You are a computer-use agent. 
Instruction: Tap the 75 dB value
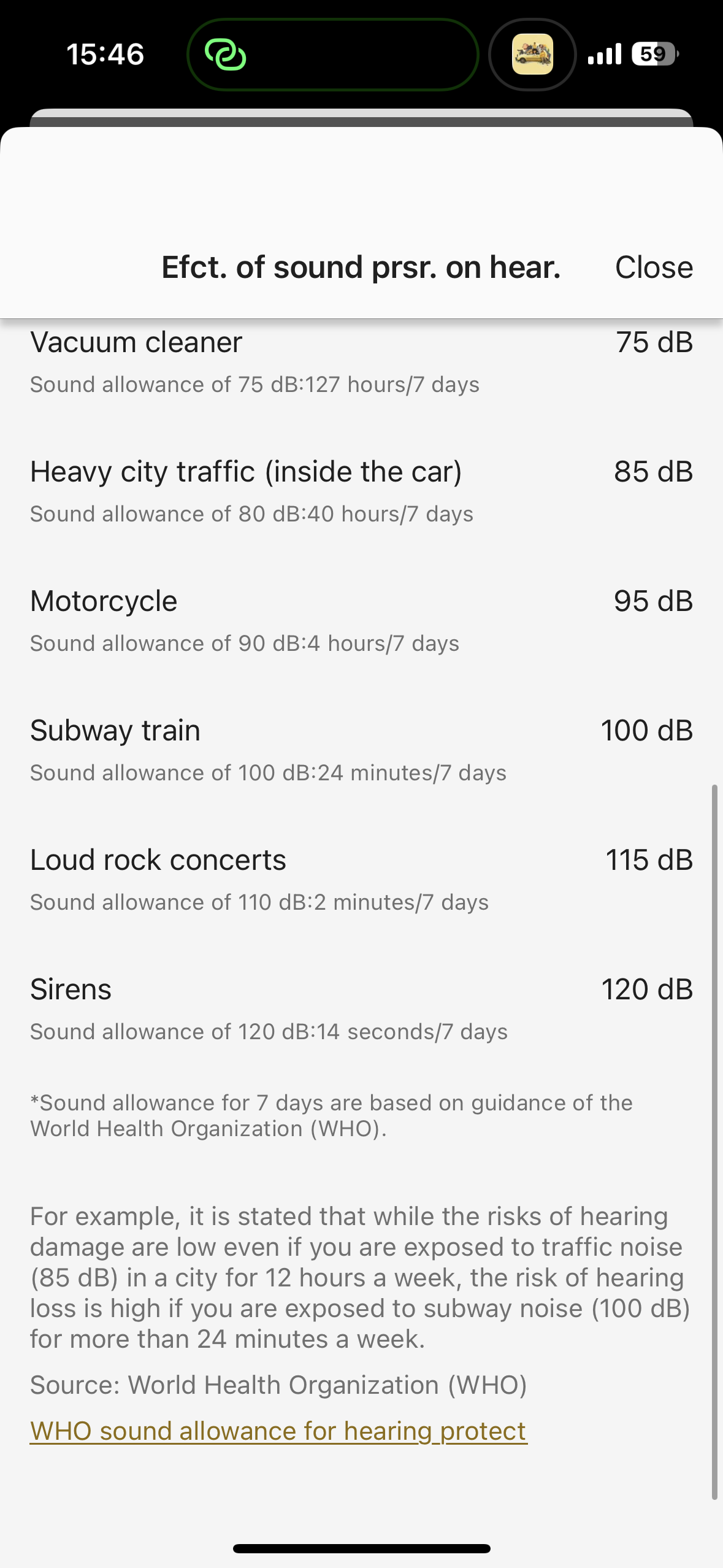[x=654, y=342]
